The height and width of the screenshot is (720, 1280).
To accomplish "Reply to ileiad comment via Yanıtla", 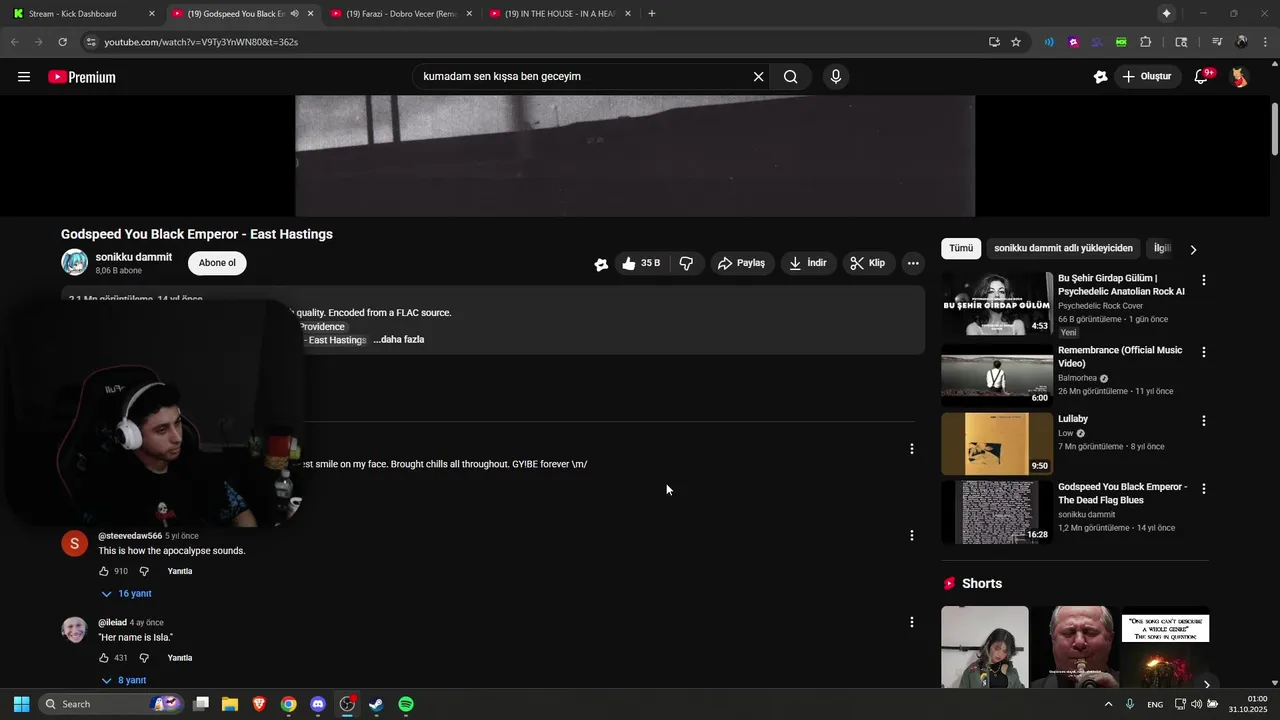I will (x=180, y=658).
